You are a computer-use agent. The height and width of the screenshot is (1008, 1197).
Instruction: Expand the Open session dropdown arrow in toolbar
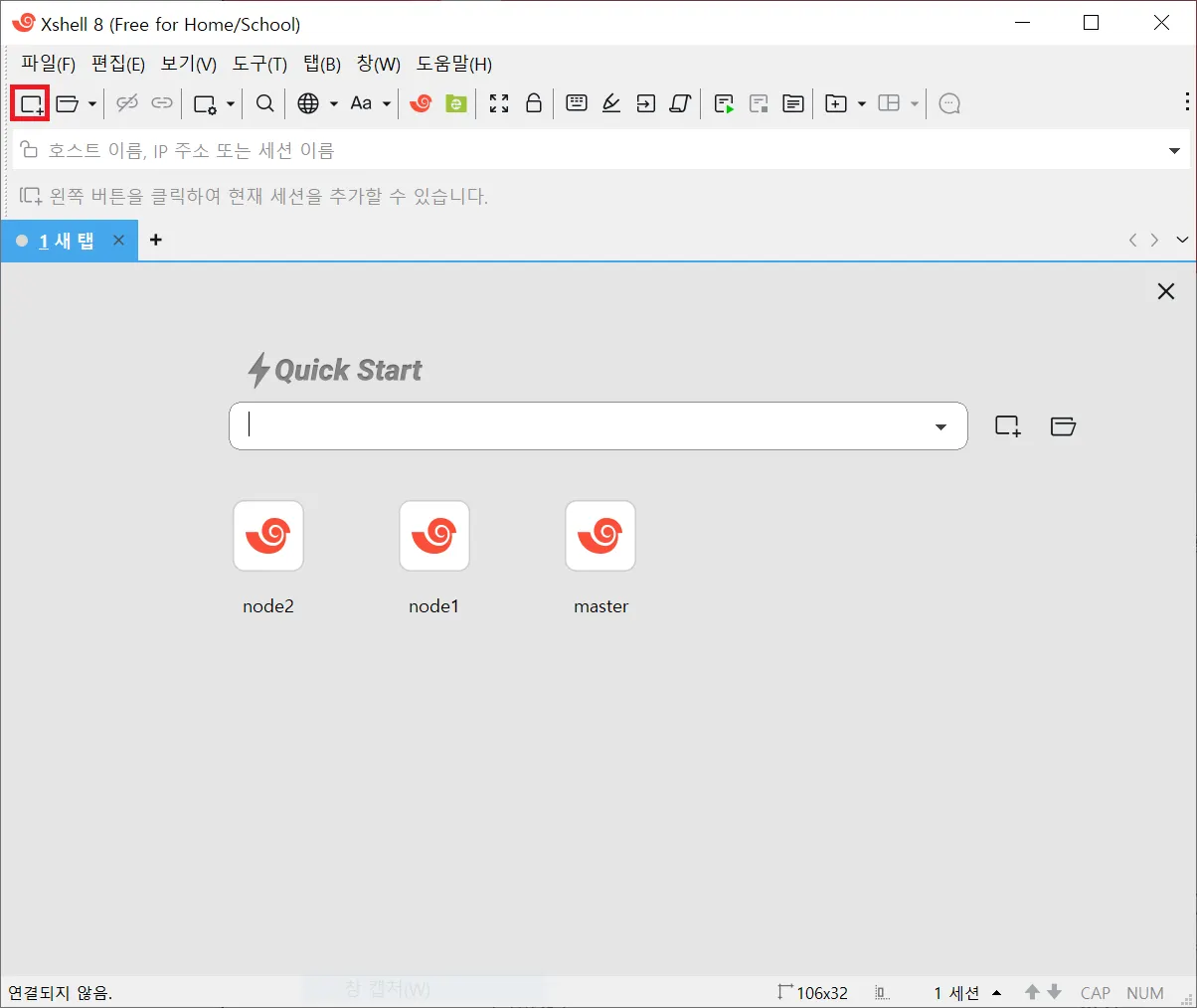point(92,103)
